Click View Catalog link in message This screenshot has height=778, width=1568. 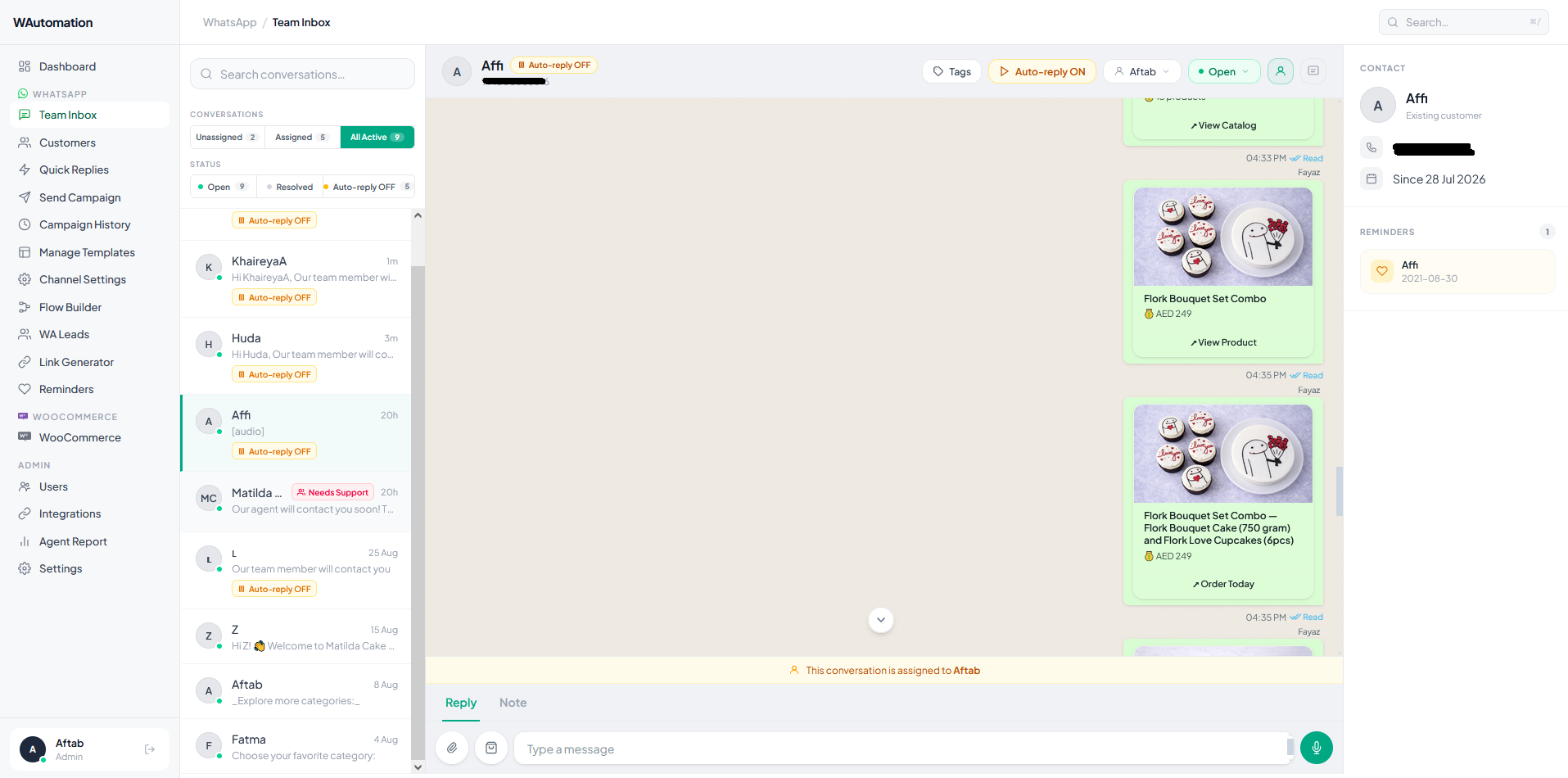[x=1223, y=125]
